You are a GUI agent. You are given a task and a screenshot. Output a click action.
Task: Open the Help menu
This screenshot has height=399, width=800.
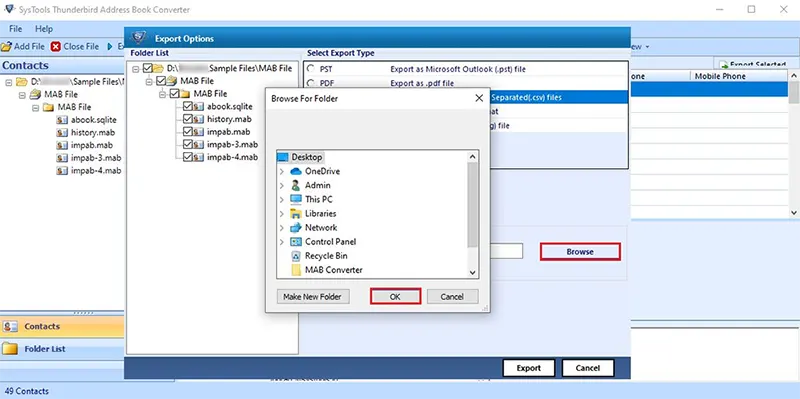(x=44, y=29)
